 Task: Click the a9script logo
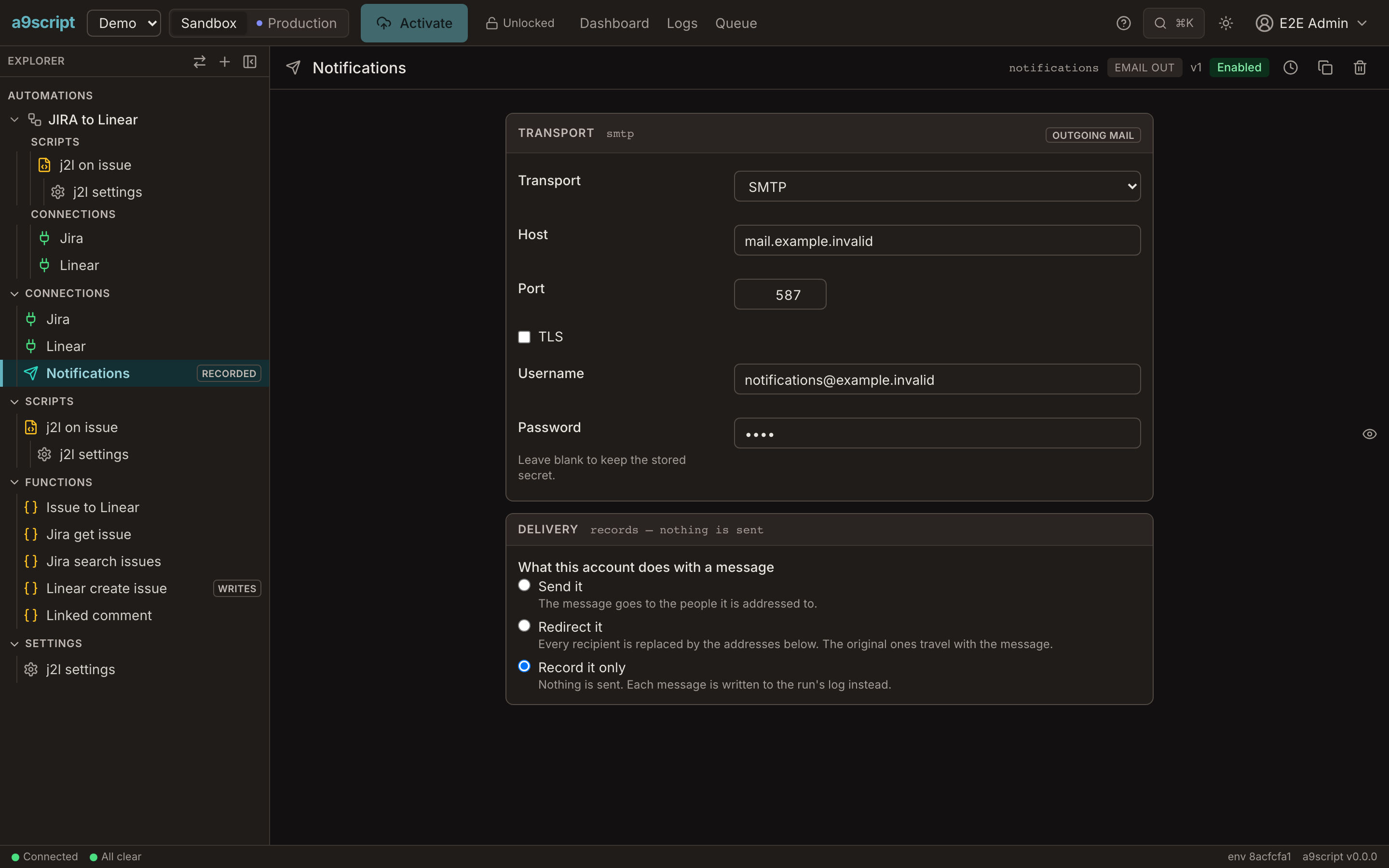click(43, 23)
